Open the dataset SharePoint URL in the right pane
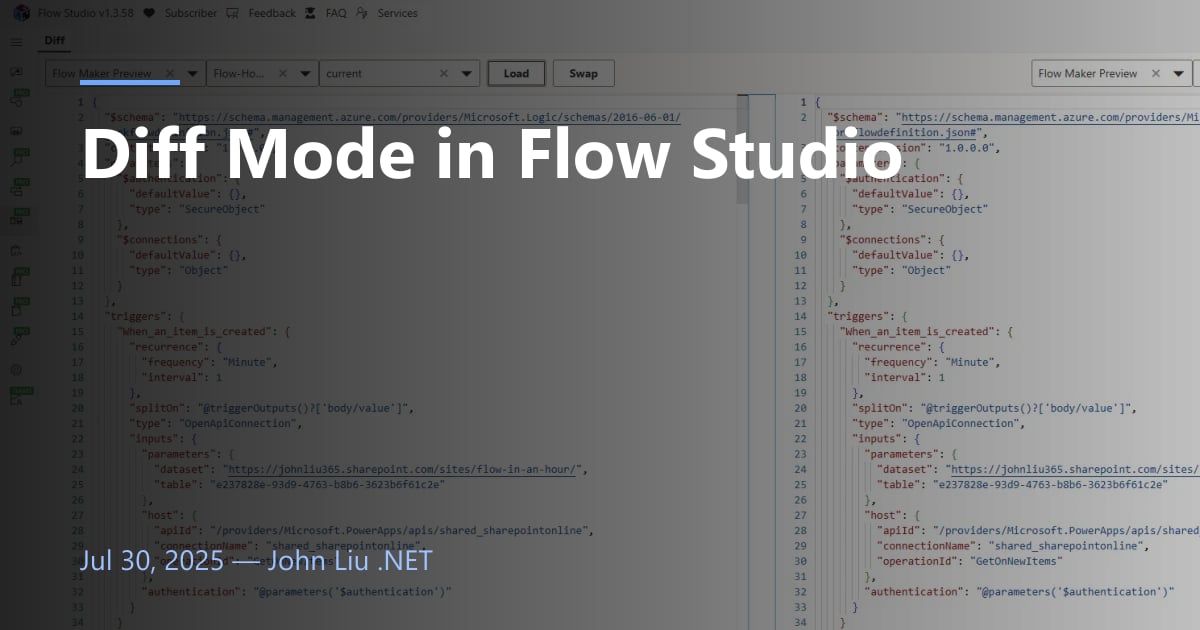The width and height of the screenshot is (1200, 630). point(1073,469)
